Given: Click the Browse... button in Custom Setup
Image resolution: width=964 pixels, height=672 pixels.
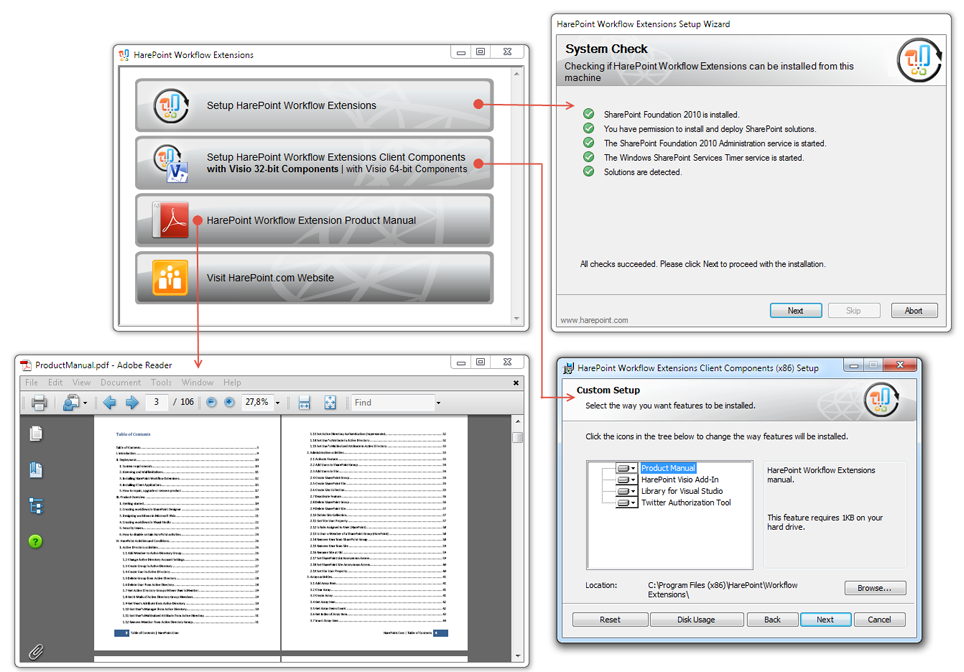Looking at the screenshot, I should click(875, 588).
